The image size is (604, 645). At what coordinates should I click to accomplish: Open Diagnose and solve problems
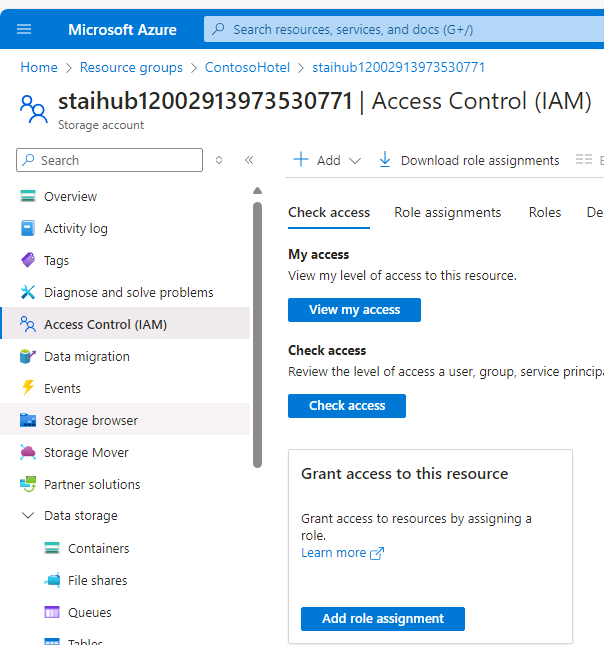point(125,292)
